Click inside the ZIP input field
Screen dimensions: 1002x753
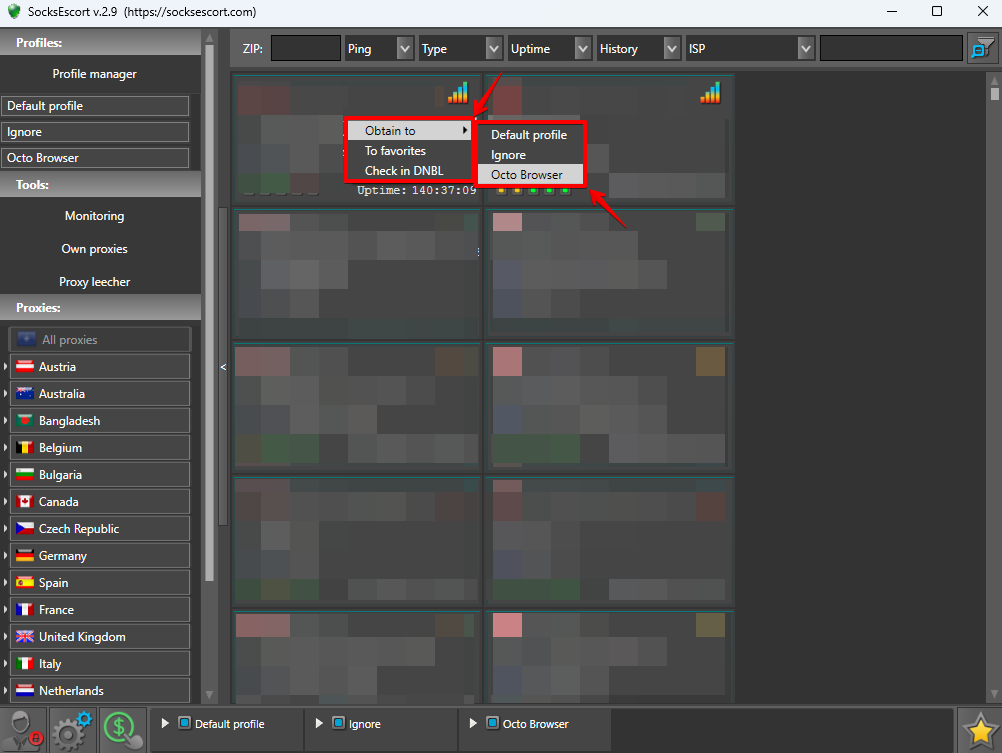point(305,49)
